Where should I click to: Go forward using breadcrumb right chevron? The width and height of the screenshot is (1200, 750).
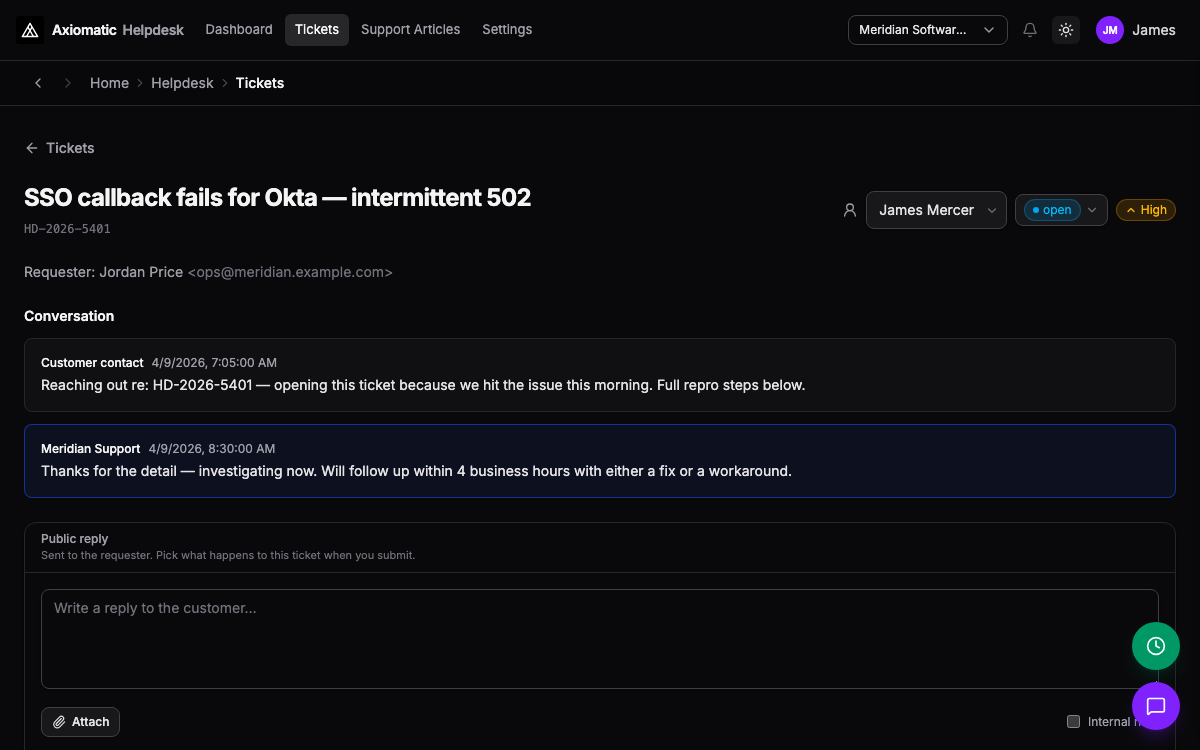[68, 83]
